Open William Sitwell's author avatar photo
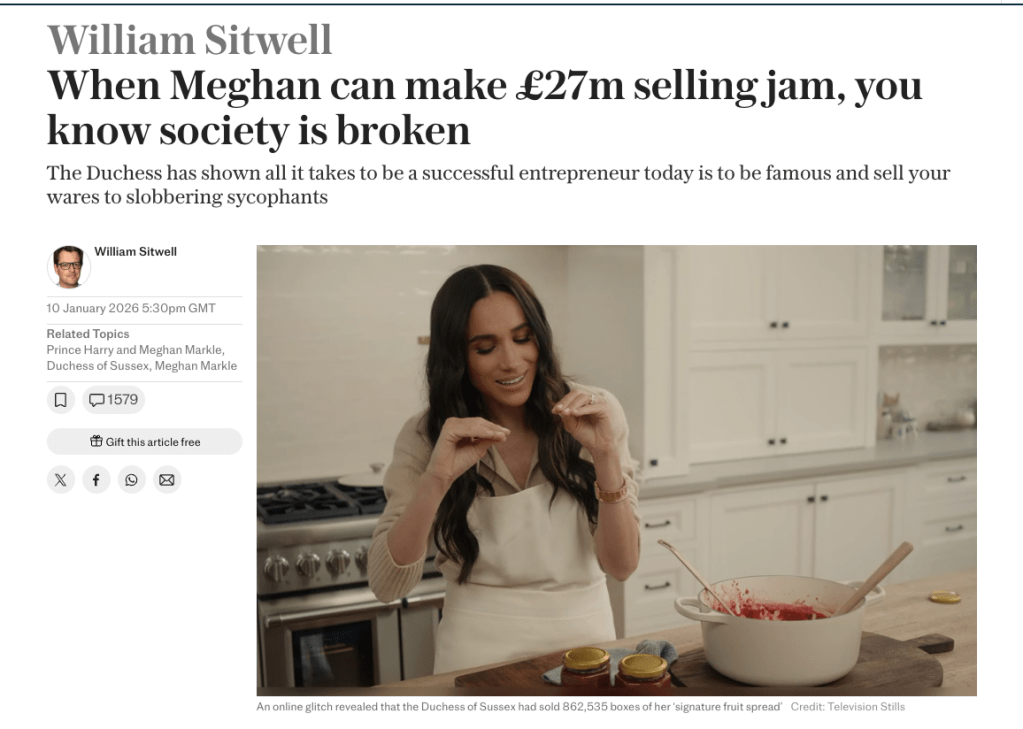 69,267
